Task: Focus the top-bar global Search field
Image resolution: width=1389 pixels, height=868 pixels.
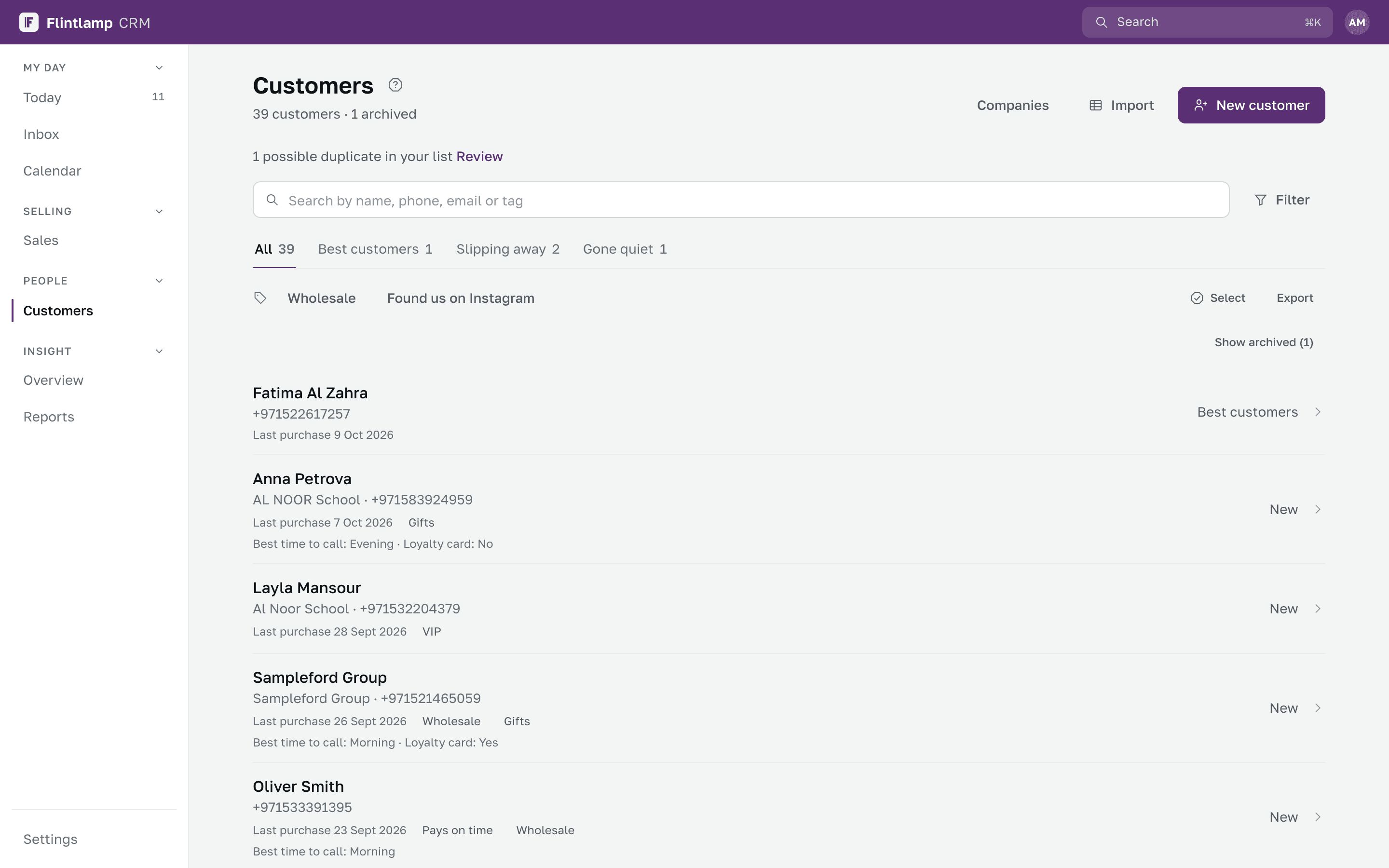Action: point(1207,22)
